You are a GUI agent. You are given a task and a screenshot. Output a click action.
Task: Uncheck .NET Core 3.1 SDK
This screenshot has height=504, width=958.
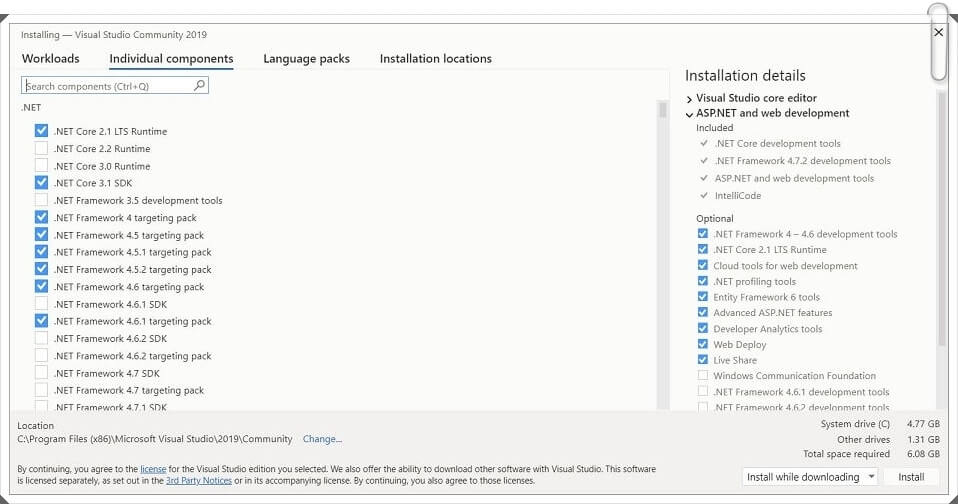pyautogui.click(x=41, y=183)
